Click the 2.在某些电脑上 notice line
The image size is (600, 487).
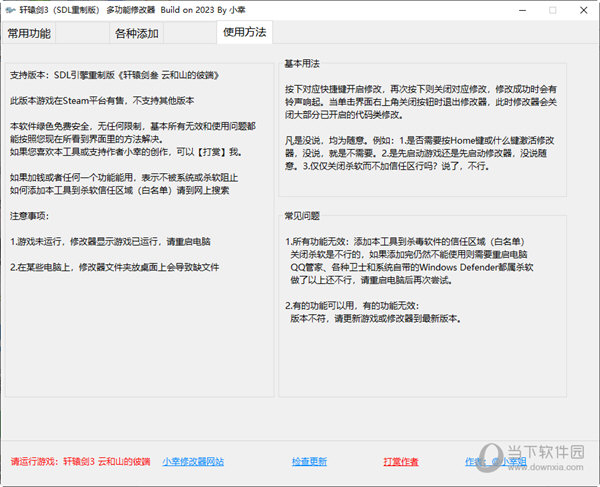(114, 267)
